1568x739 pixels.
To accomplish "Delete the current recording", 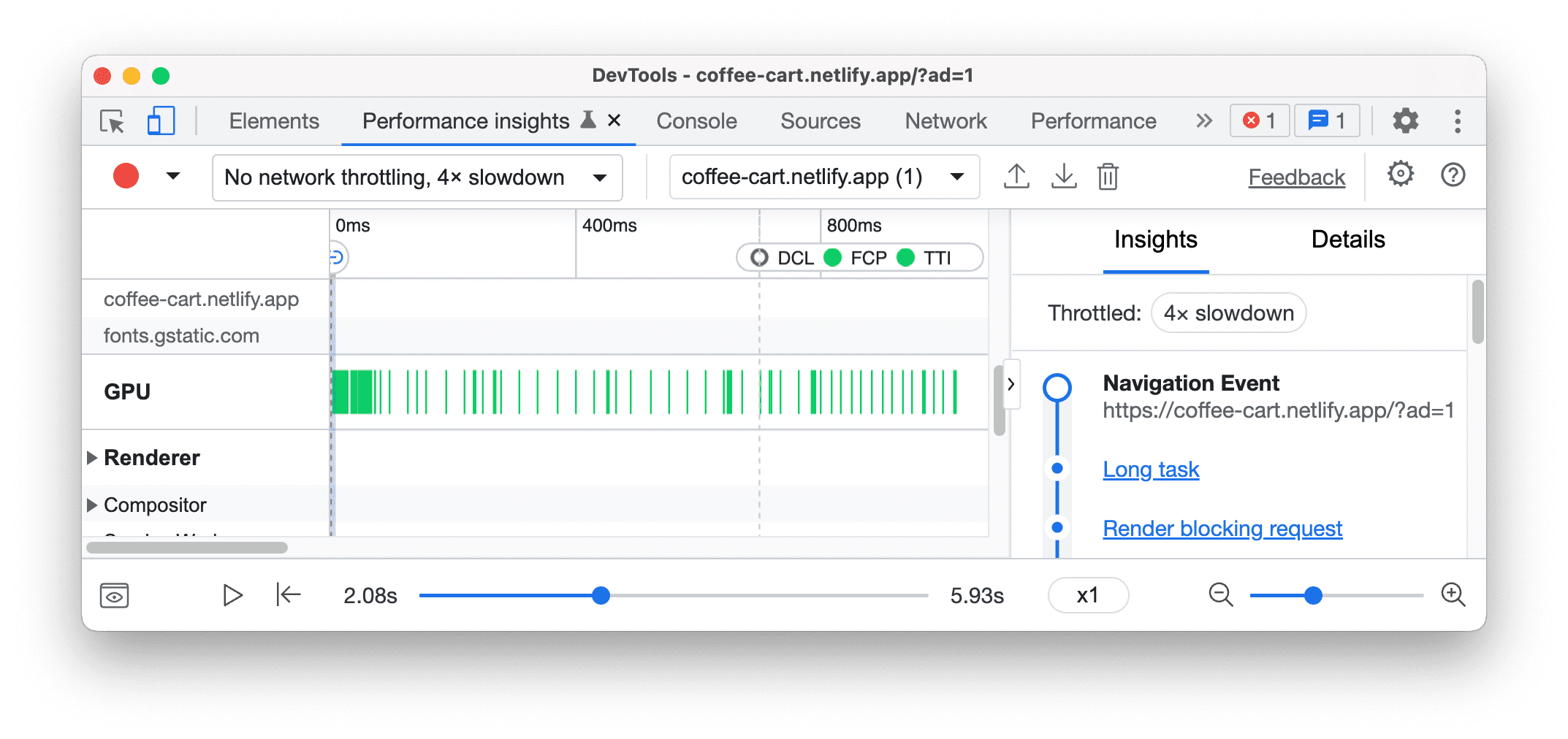I will [1108, 176].
